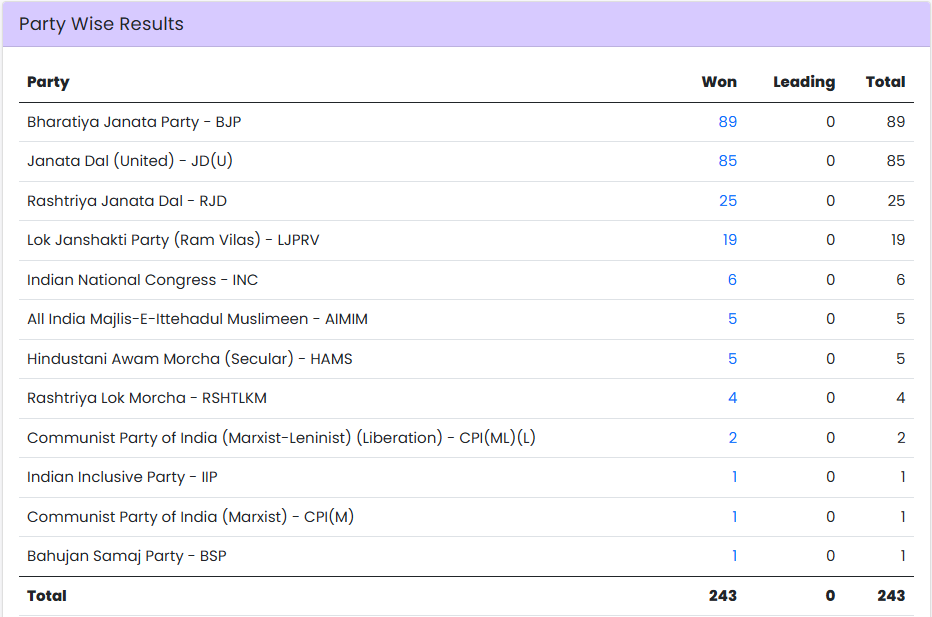Click the Leading column header
The width and height of the screenshot is (932, 617).
803,82
